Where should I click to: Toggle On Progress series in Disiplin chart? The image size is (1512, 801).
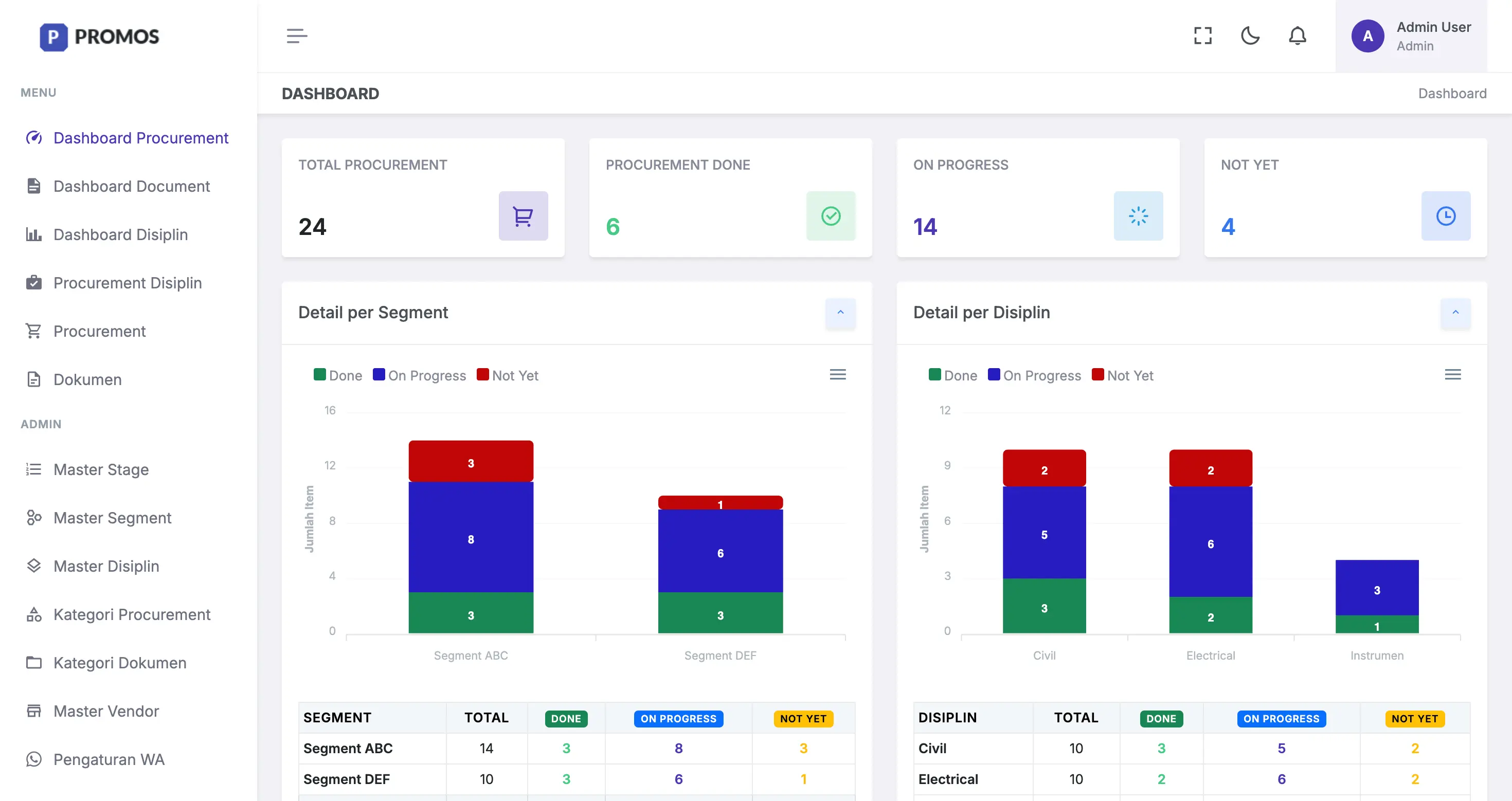(x=1035, y=375)
